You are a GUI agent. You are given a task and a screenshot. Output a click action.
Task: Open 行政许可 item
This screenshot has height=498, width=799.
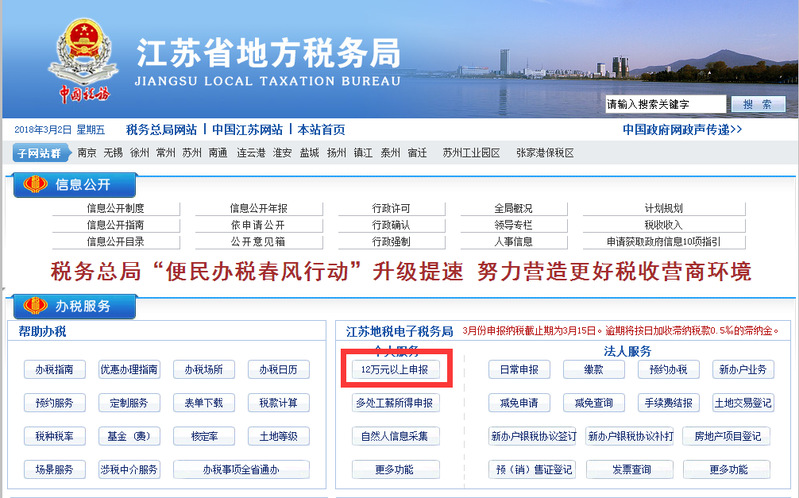pyautogui.click(x=391, y=208)
